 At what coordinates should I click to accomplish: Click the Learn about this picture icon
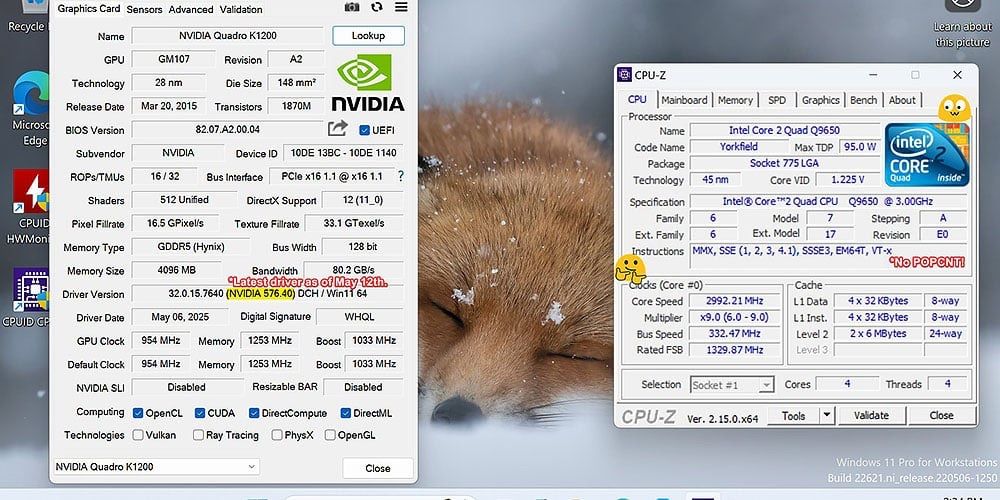click(962, 22)
